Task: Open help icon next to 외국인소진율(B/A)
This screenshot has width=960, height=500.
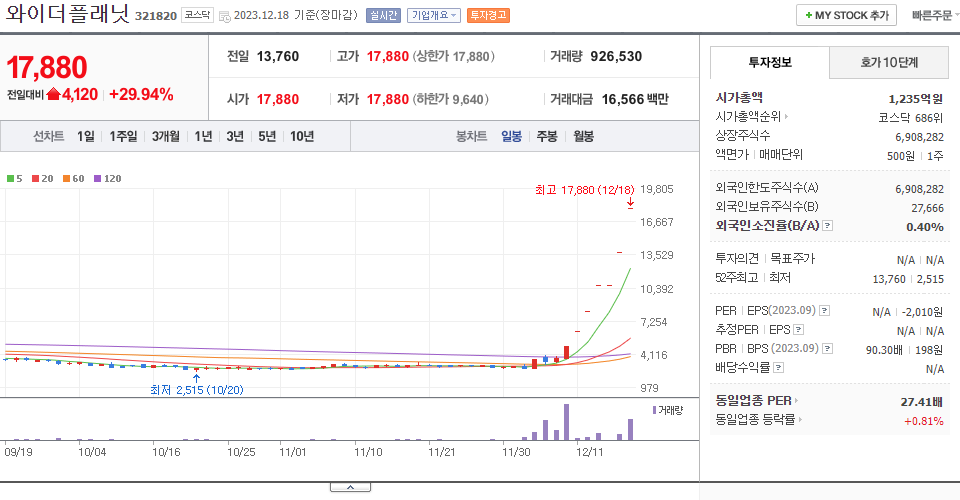Action: [x=827, y=226]
